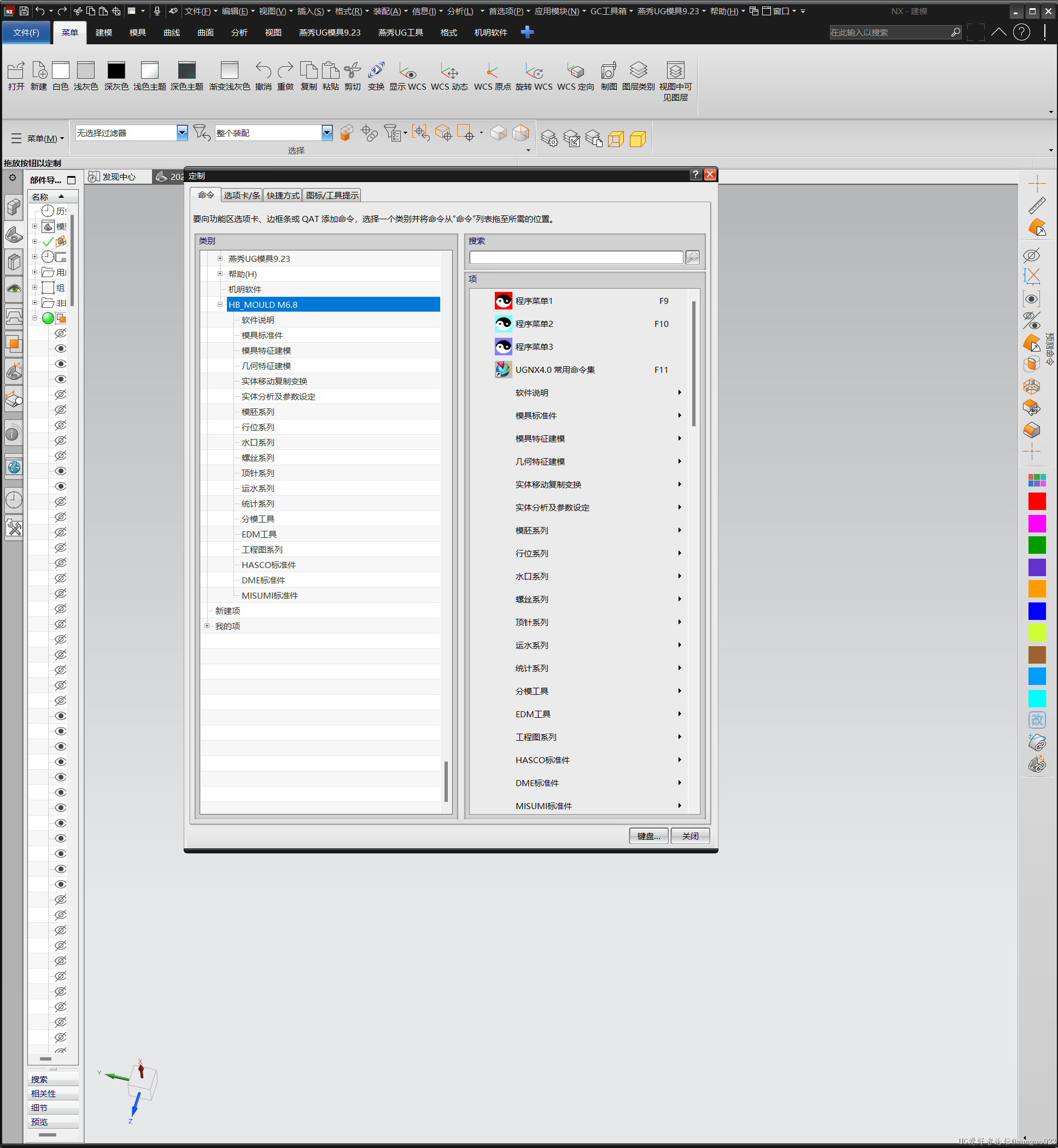
Task: Click the top search box 在此输入以搜索
Action: [895, 33]
